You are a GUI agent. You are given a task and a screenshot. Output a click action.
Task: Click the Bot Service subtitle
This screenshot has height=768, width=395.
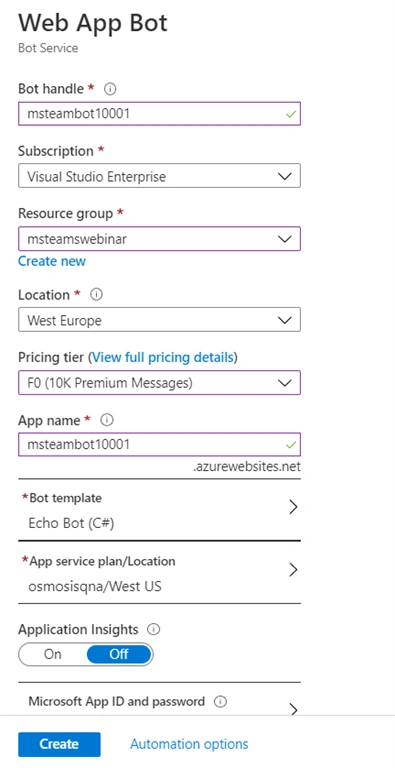click(48, 48)
